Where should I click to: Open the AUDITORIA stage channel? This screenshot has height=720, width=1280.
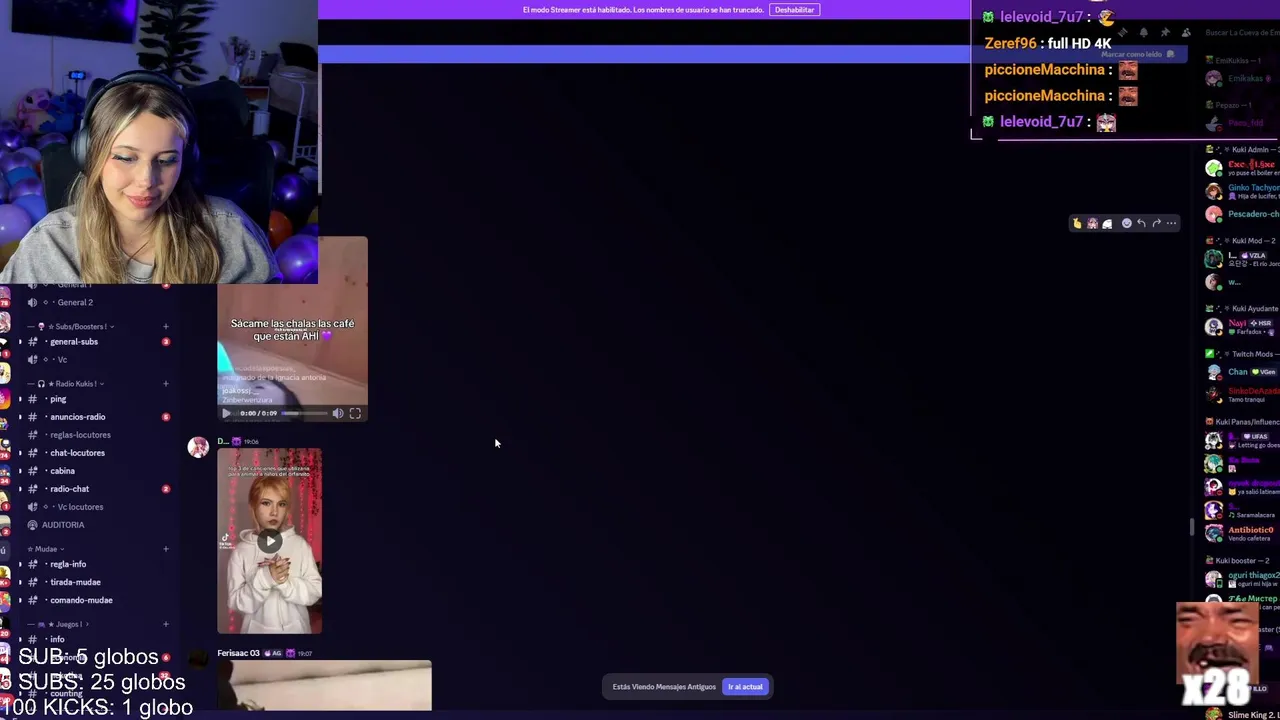[x=63, y=525]
